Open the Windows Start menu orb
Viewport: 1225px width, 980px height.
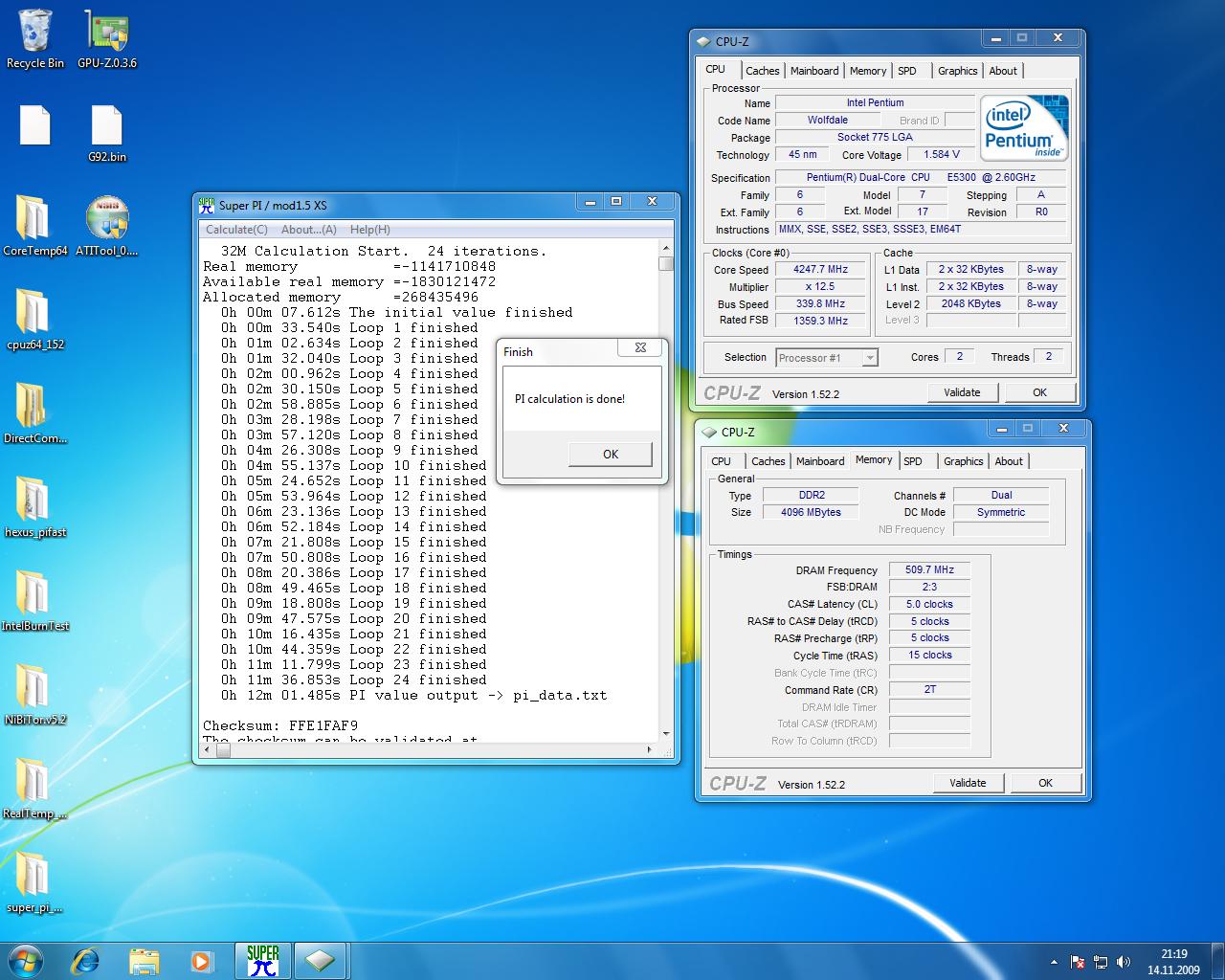26,961
